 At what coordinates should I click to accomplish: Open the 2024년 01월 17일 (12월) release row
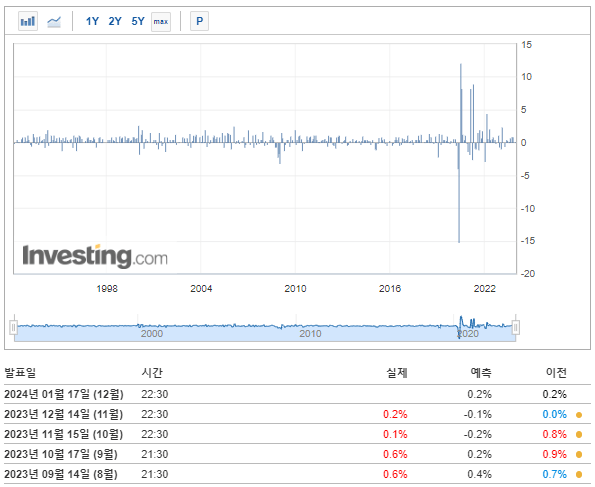(x=297, y=394)
